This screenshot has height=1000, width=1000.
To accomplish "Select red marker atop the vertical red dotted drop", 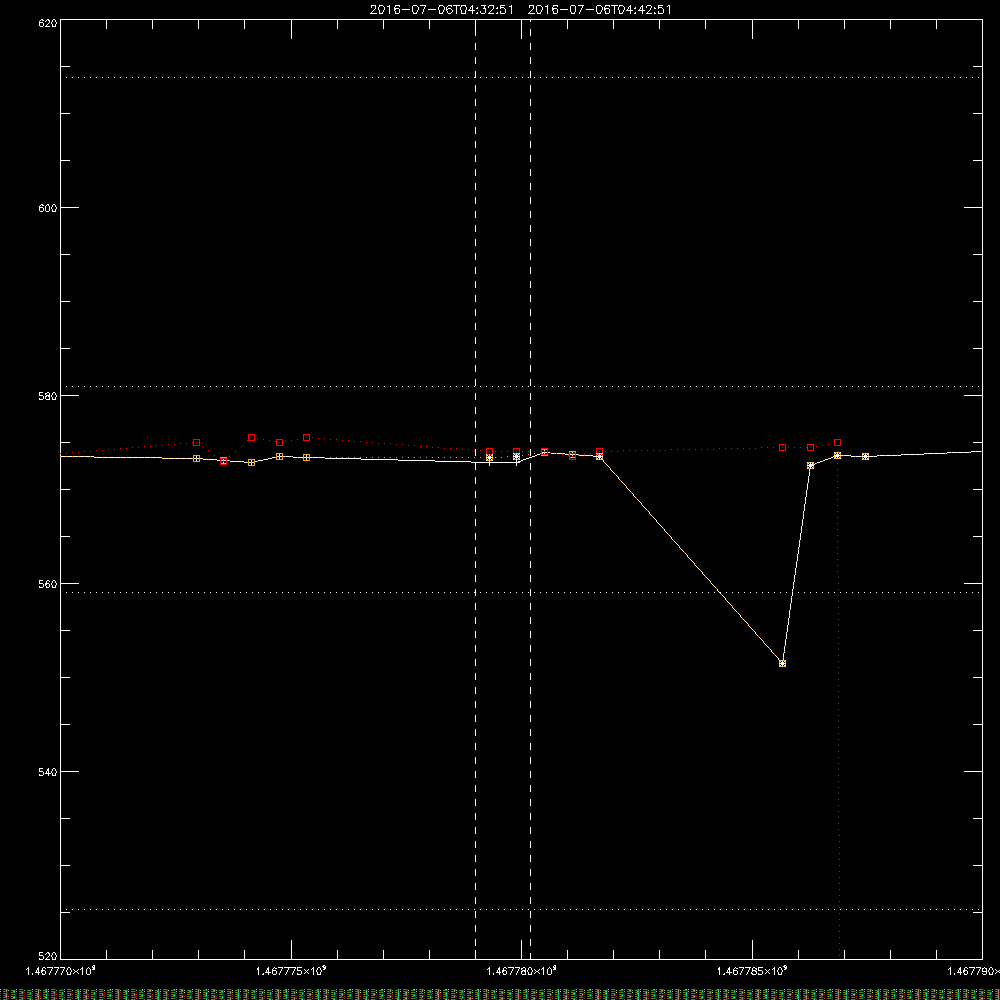I will [x=837, y=443].
